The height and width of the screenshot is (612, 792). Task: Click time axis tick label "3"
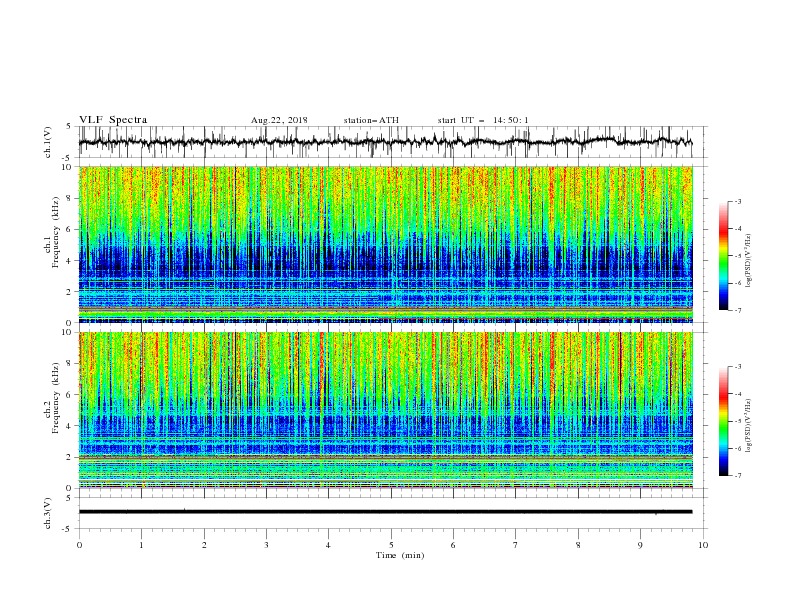(x=266, y=545)
